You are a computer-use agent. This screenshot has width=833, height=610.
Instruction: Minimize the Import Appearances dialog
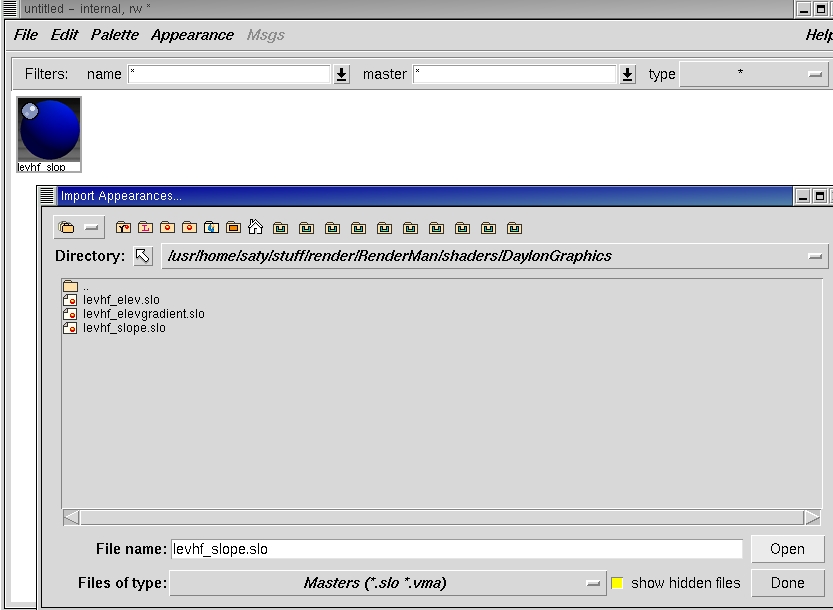pos(803,196)
